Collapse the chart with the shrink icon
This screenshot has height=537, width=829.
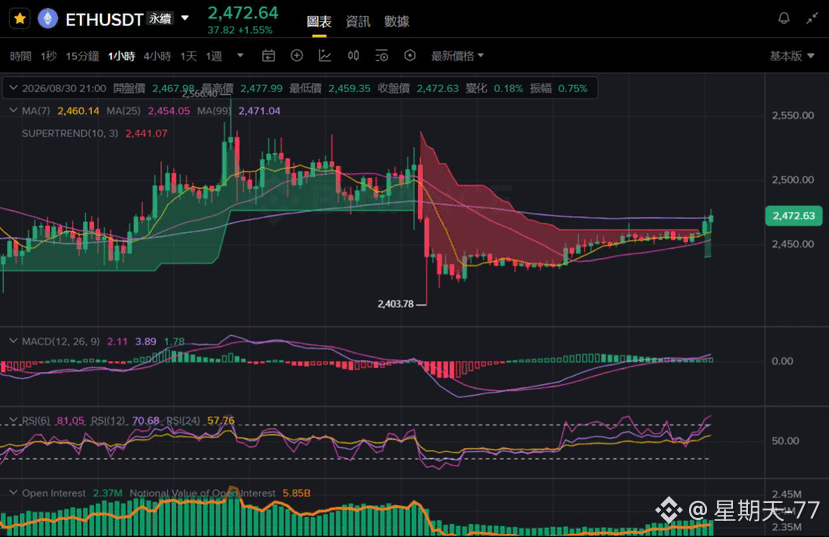(x=812, y=18)
